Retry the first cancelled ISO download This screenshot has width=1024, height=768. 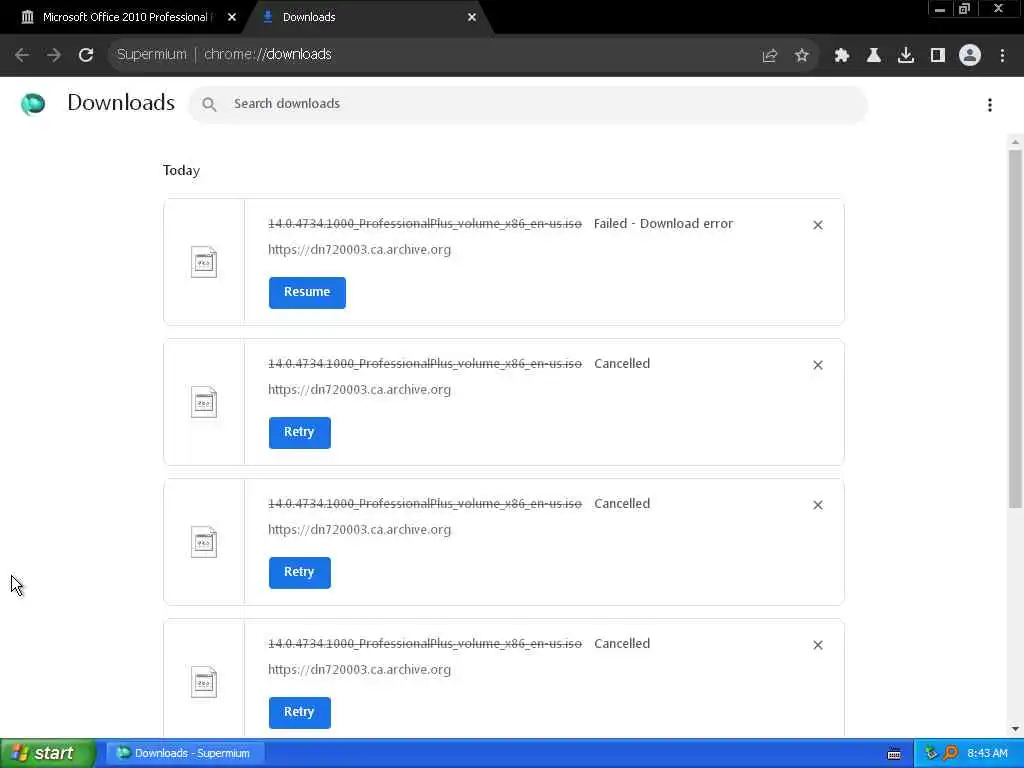tap(300, 432)
